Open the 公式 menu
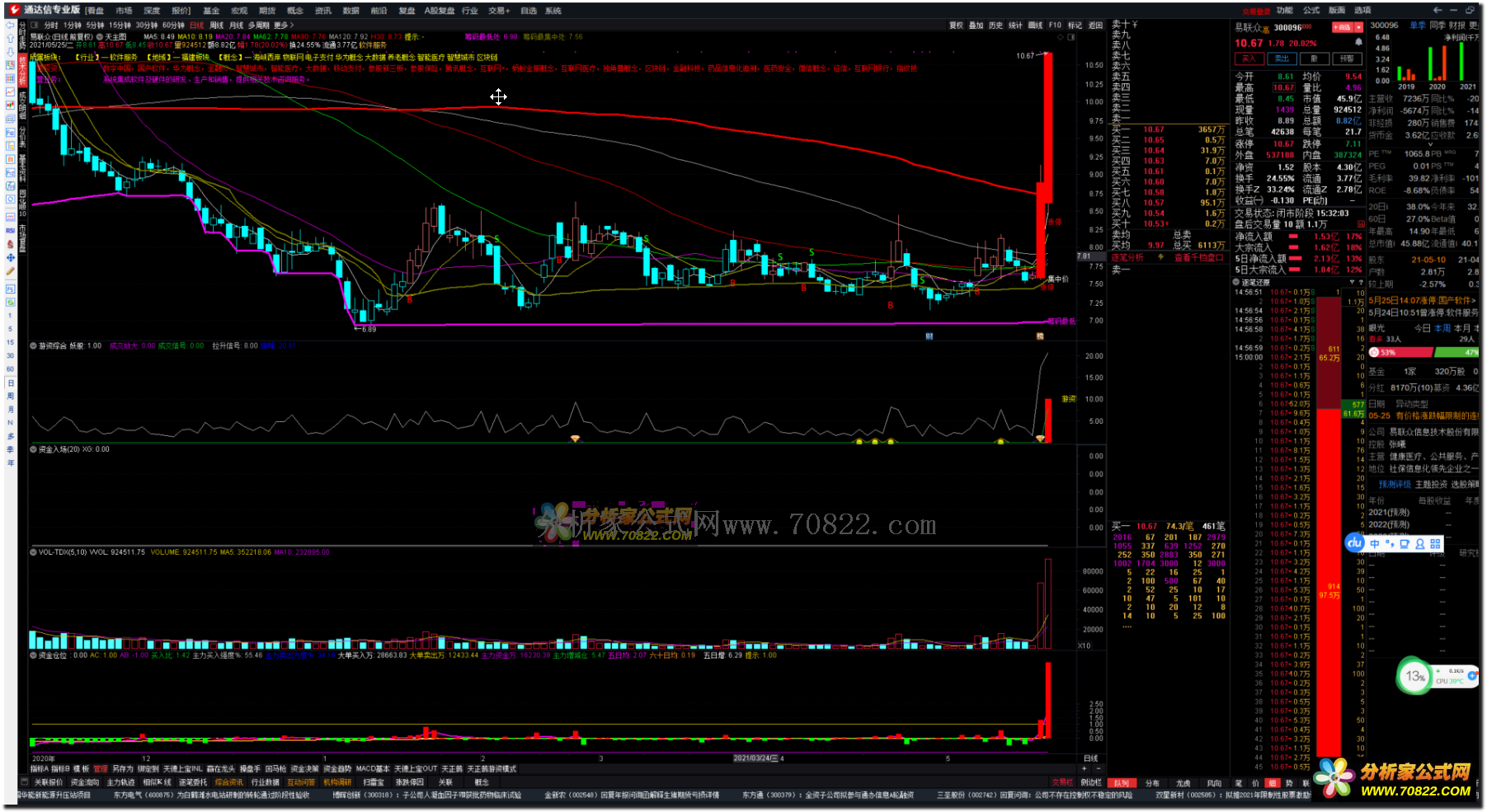Viewport: 1487px width, 812px height. pos(1311,11)
